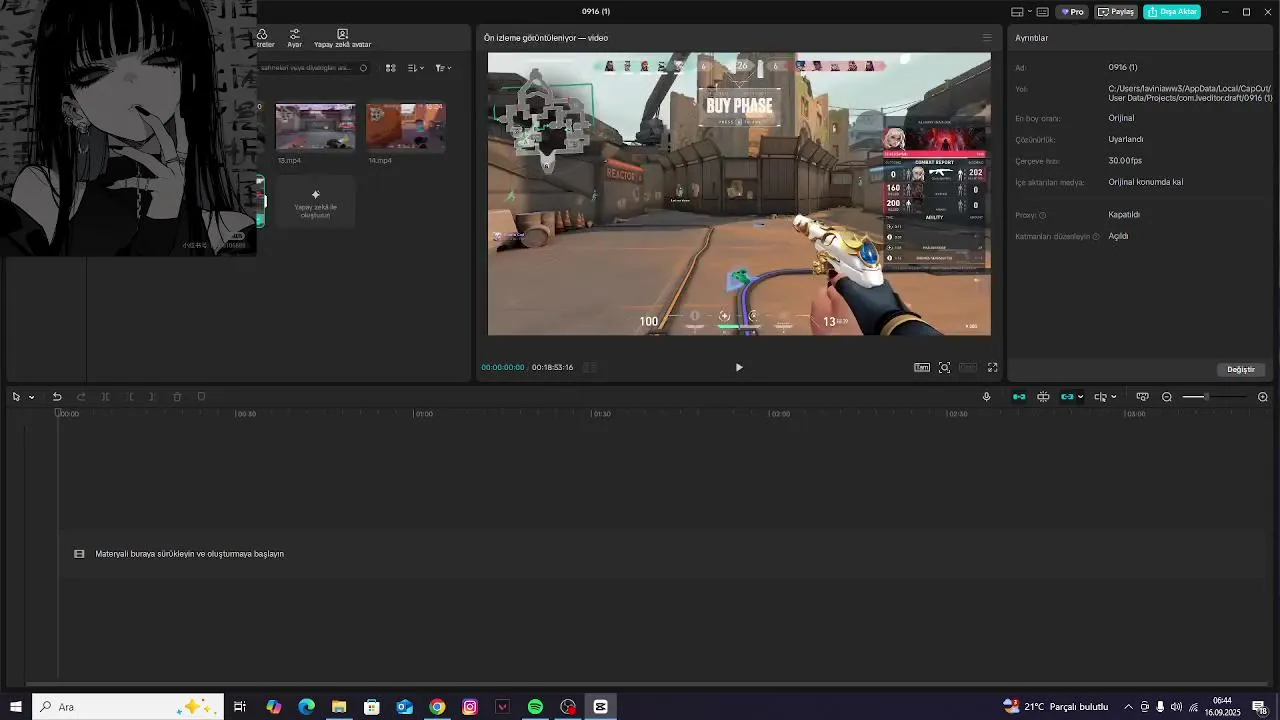Click the 30.00fps frame rate value
Screen dimensions: 1280x720
click(x=1125, y=161)
